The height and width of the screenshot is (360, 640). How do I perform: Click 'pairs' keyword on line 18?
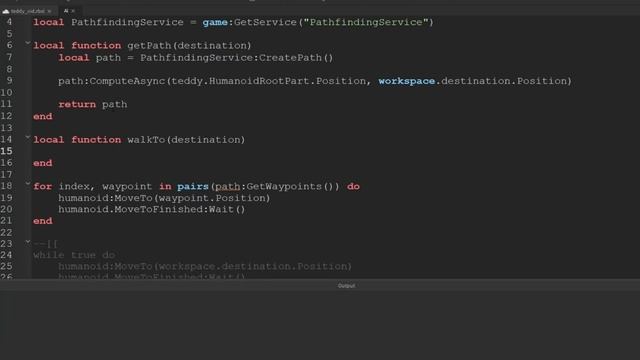193,187
